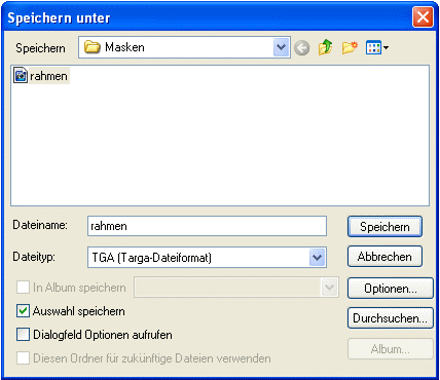Go back to previous folder

pyautogui.click(x=302, y=48)
